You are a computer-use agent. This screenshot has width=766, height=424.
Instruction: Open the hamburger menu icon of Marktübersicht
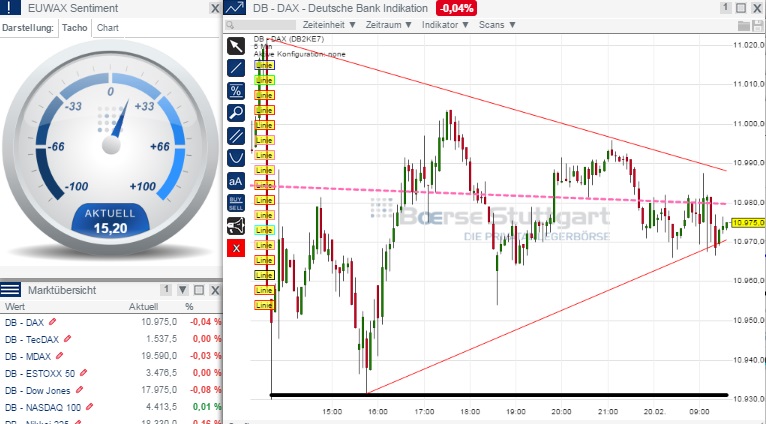tap(10, 290)
